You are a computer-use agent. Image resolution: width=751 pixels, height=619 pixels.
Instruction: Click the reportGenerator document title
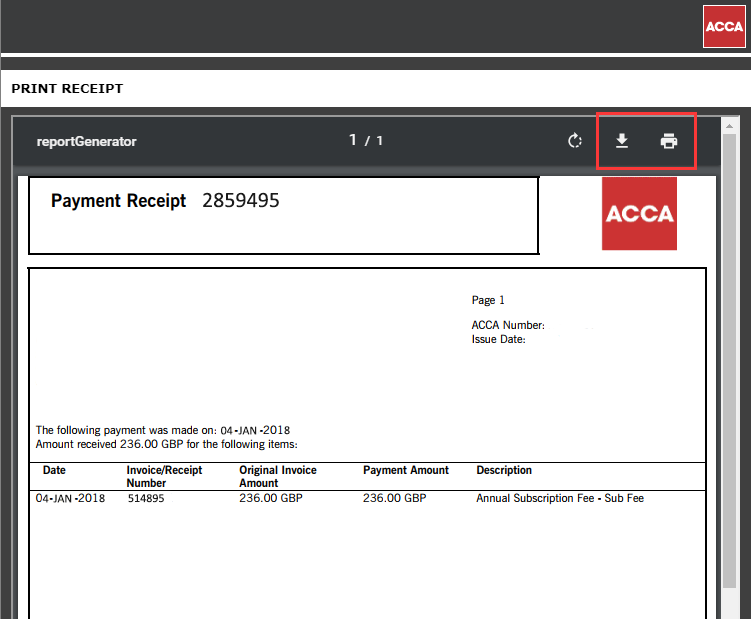86,141
